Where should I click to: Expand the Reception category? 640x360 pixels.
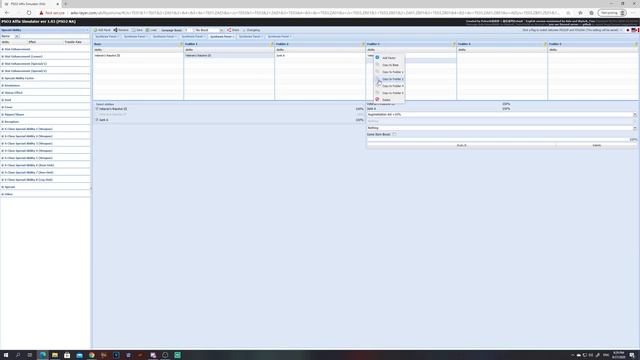[45, 122]
